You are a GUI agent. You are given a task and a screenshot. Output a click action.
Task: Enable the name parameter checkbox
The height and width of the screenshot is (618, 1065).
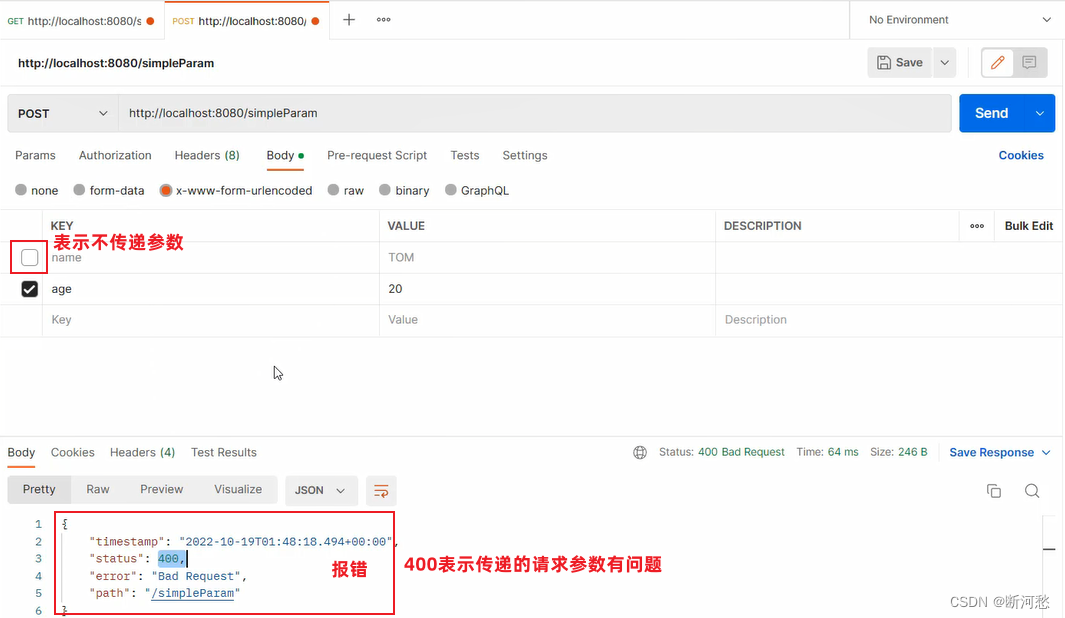28,257
